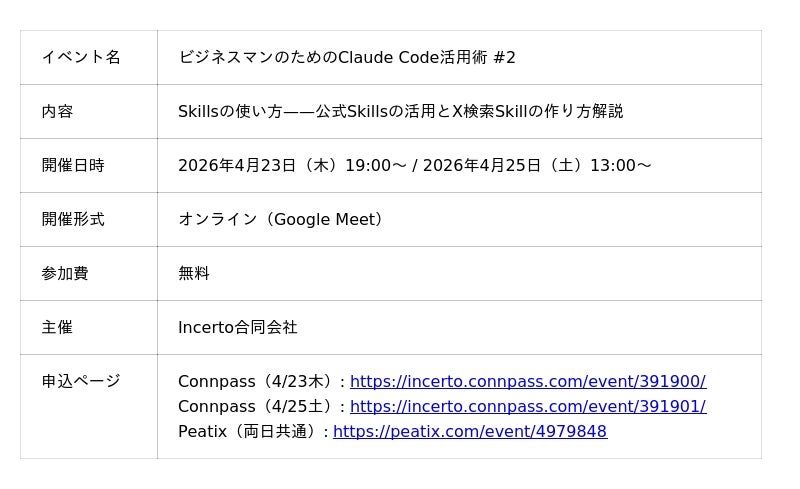Click the Peatix（両日共通） label text
Image resolution: width=800 pixels, height=489 pixels.
point(250,431)
